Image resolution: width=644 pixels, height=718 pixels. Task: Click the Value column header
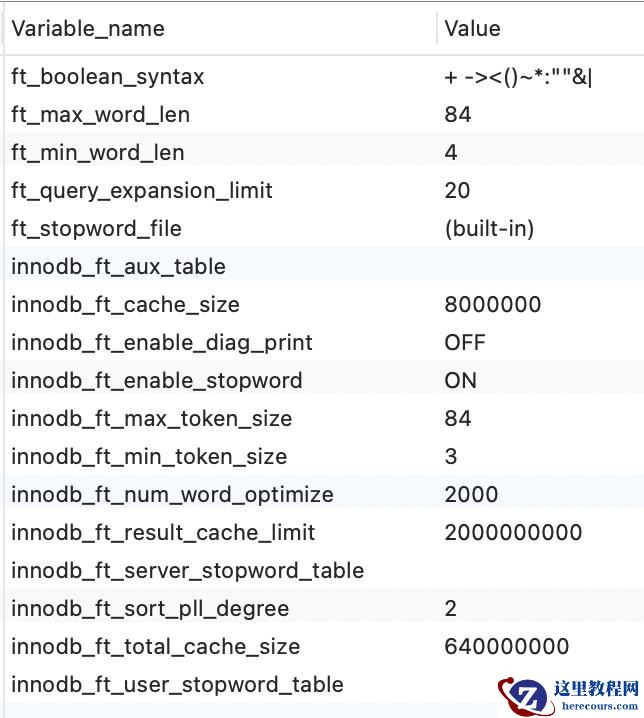pyautogui.click(x=472, y=28)
